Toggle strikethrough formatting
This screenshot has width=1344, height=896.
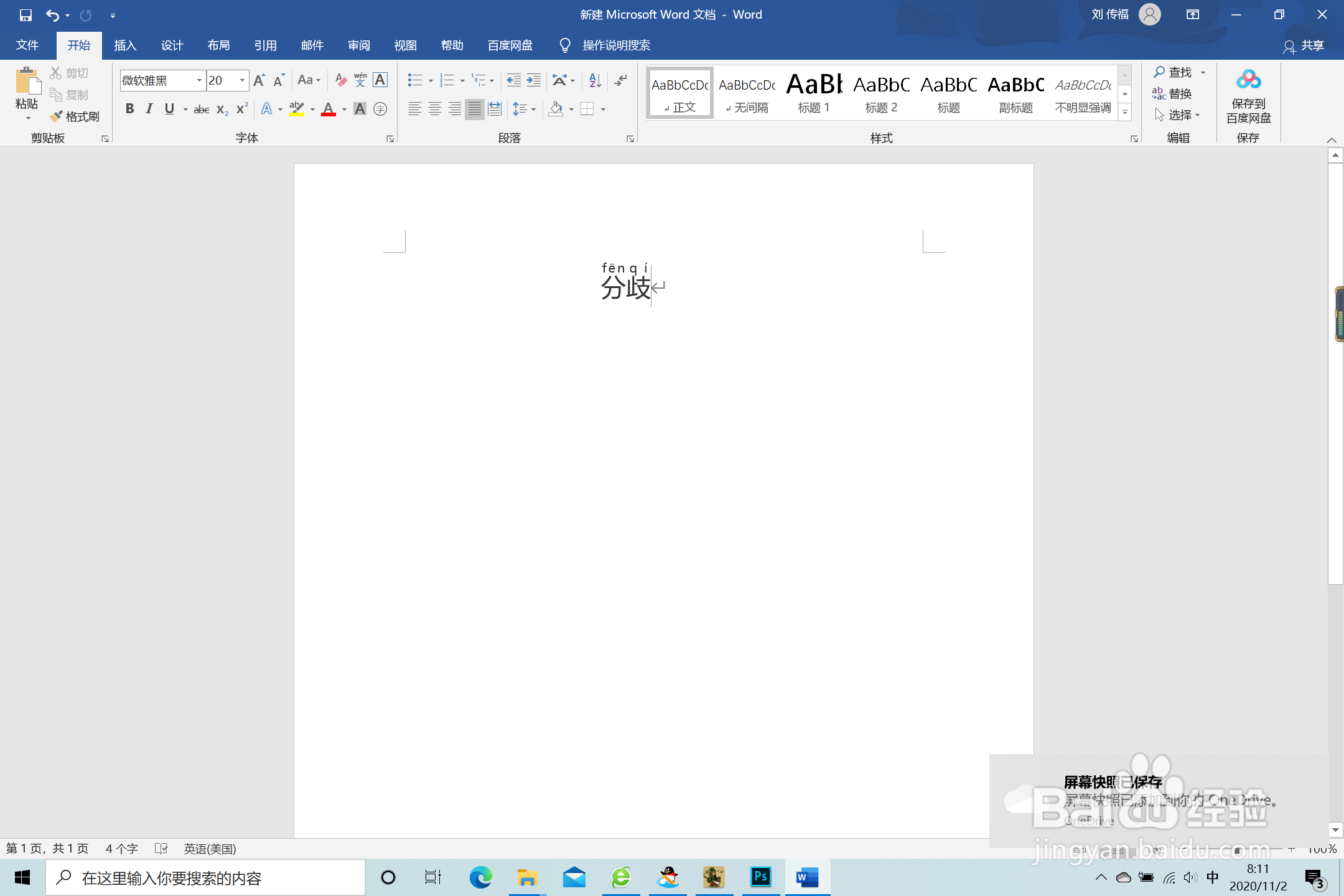pyautogui.click(x=202, y=109)
